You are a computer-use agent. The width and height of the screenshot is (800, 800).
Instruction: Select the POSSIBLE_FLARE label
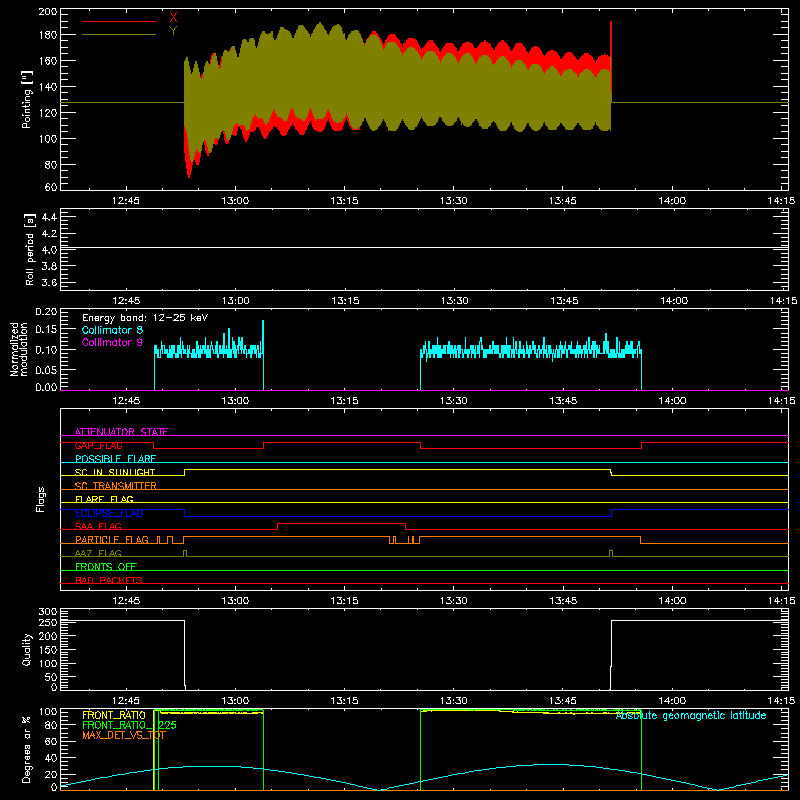coord(115,459)
